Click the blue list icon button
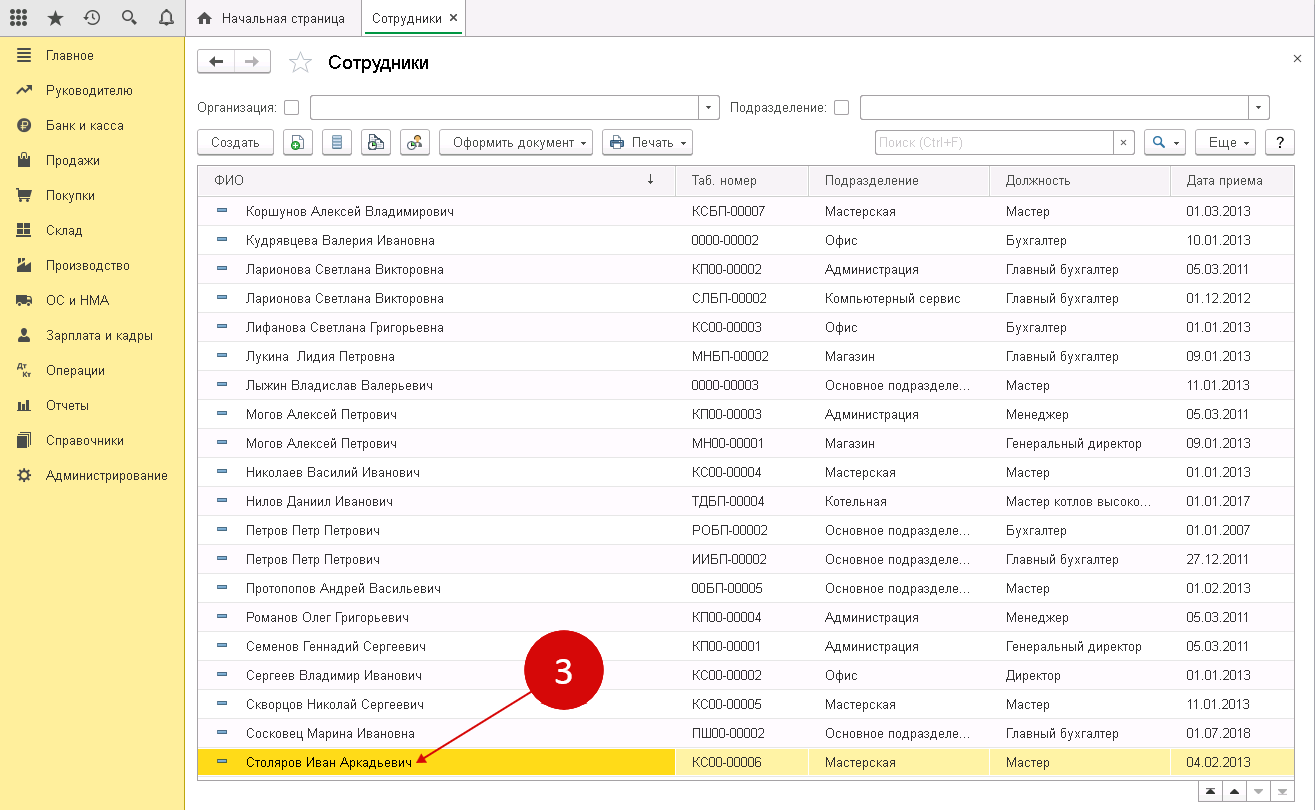Screen dimensions: 1315x810 [336, 142]
